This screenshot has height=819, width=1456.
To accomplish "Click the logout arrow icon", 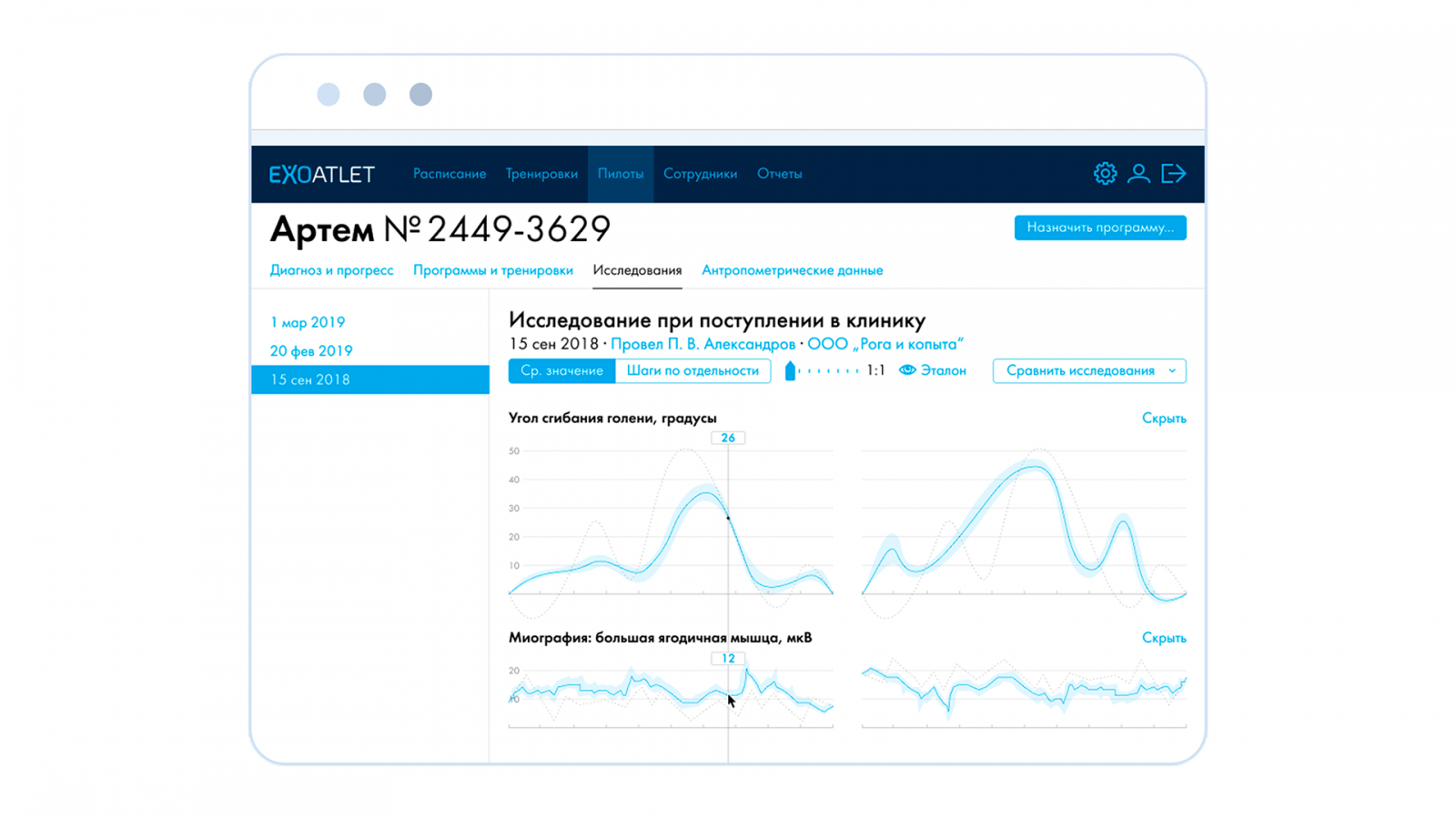I will [1173, 174].
